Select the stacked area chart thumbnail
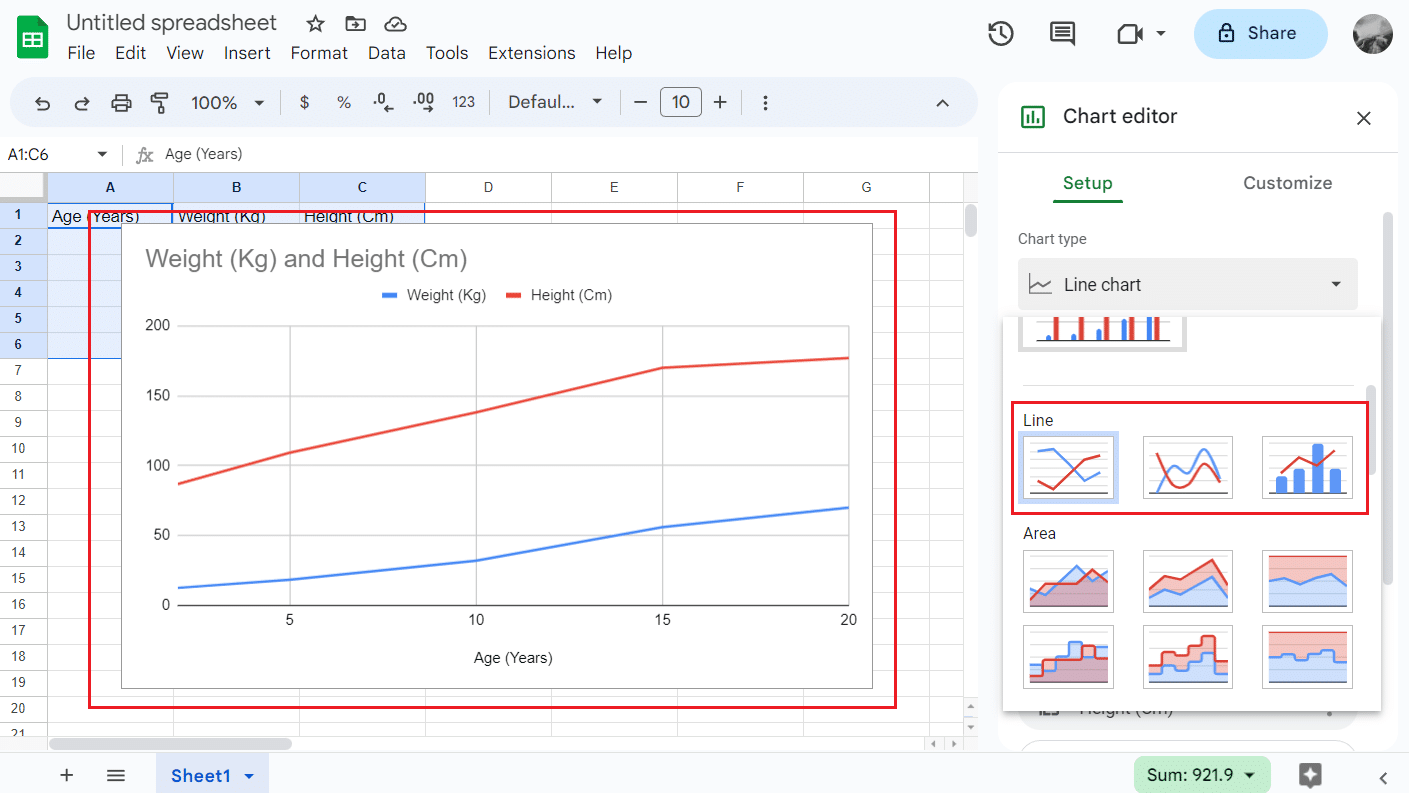1409x793 pixels. tap(1188, 581)
